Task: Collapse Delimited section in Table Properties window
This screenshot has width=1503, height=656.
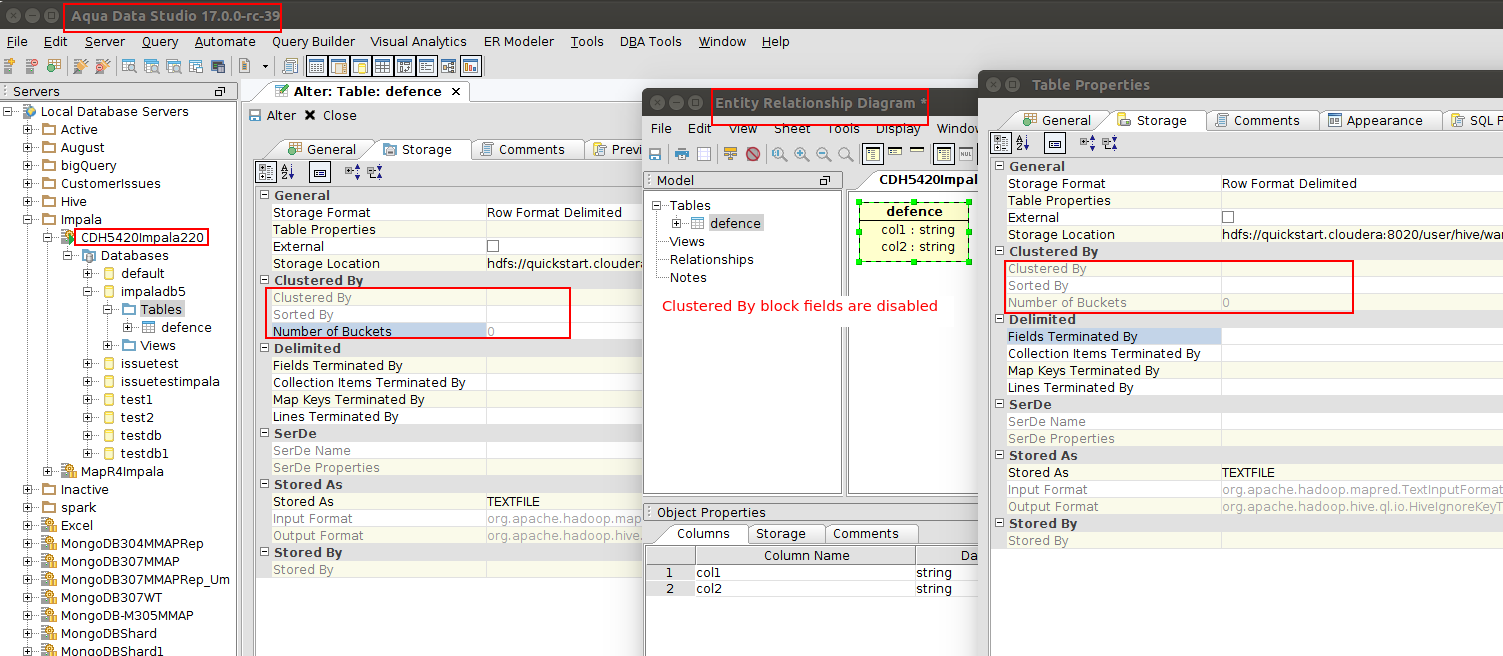Action: click(999, 320)
